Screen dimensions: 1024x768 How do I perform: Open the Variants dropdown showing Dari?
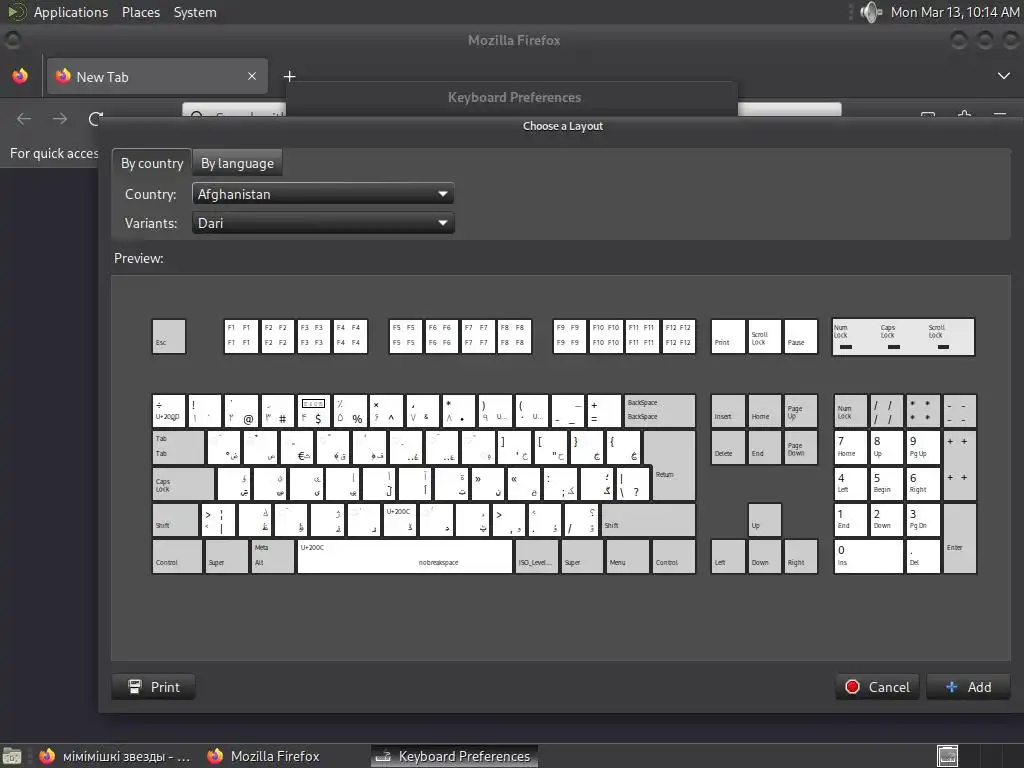[x=323, y=223]
